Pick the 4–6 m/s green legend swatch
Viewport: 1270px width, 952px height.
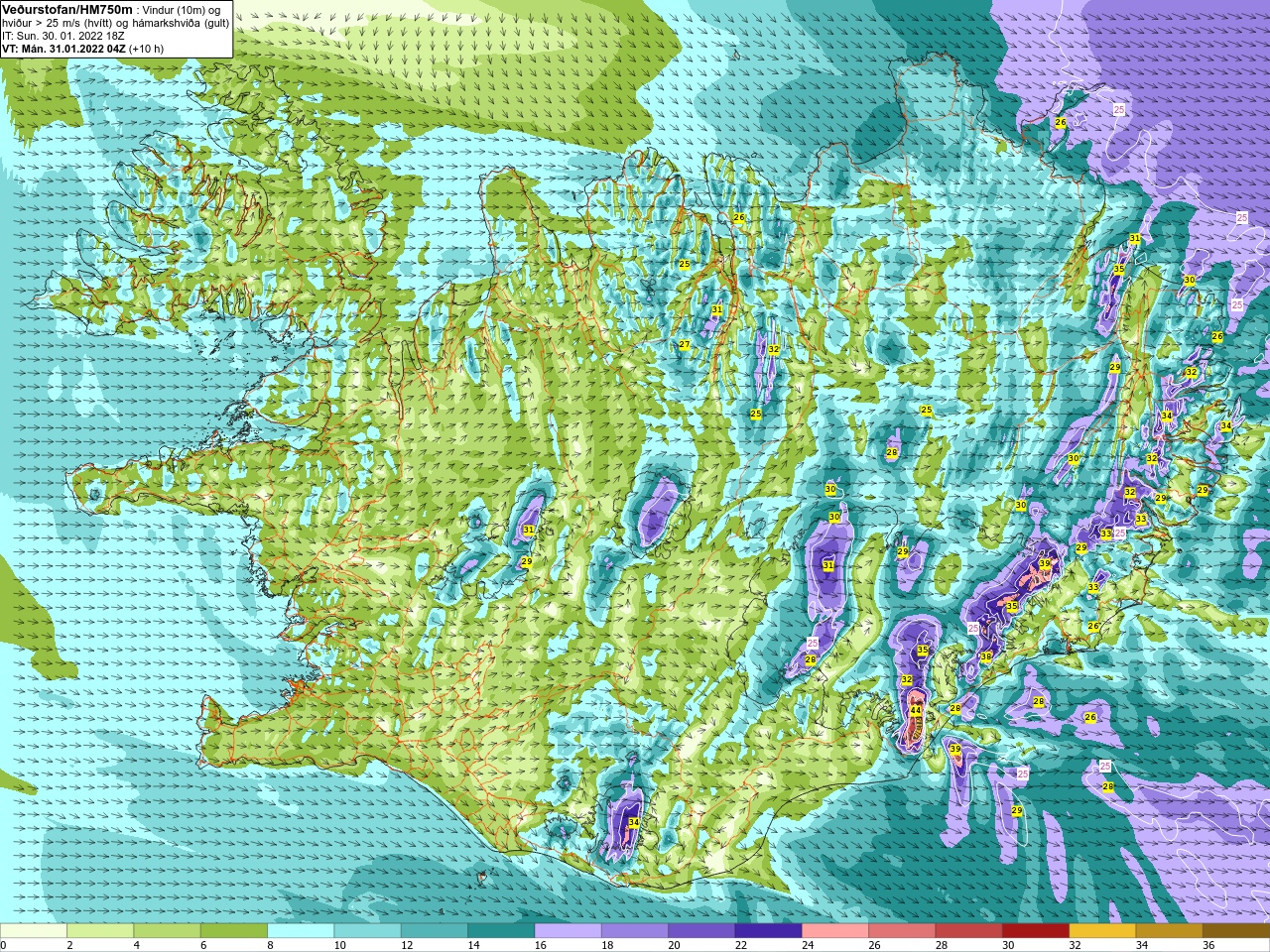coord(167,931)
